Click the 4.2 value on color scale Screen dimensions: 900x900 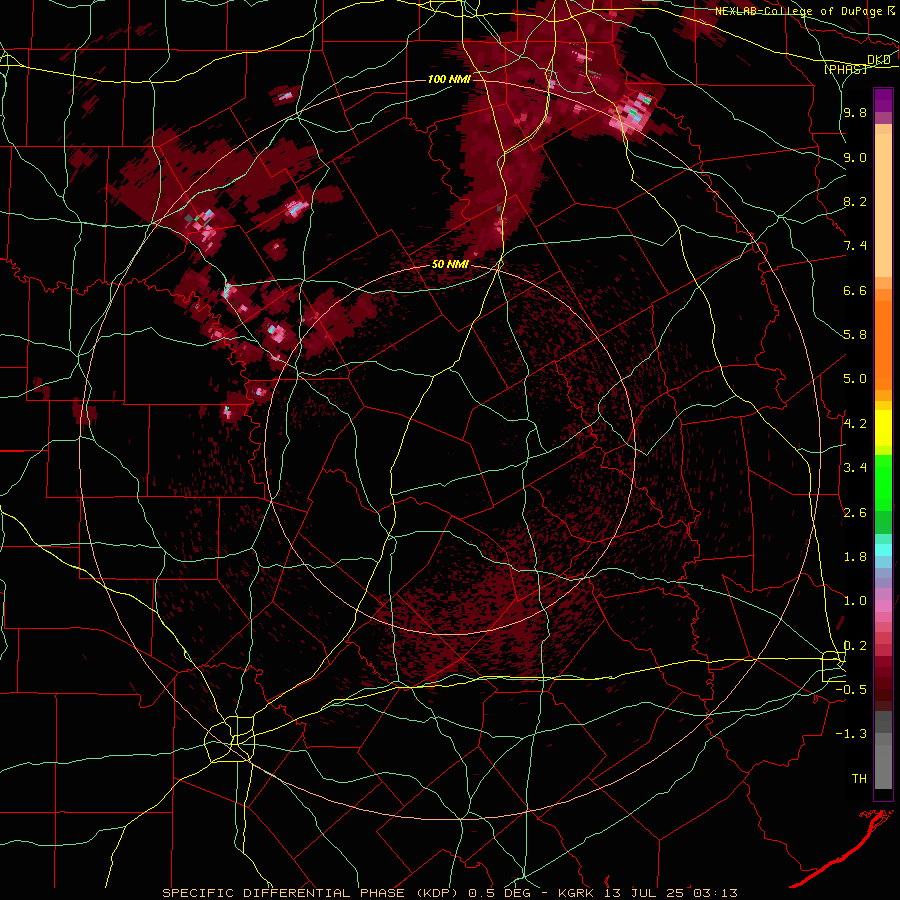[x=855, y=424]
